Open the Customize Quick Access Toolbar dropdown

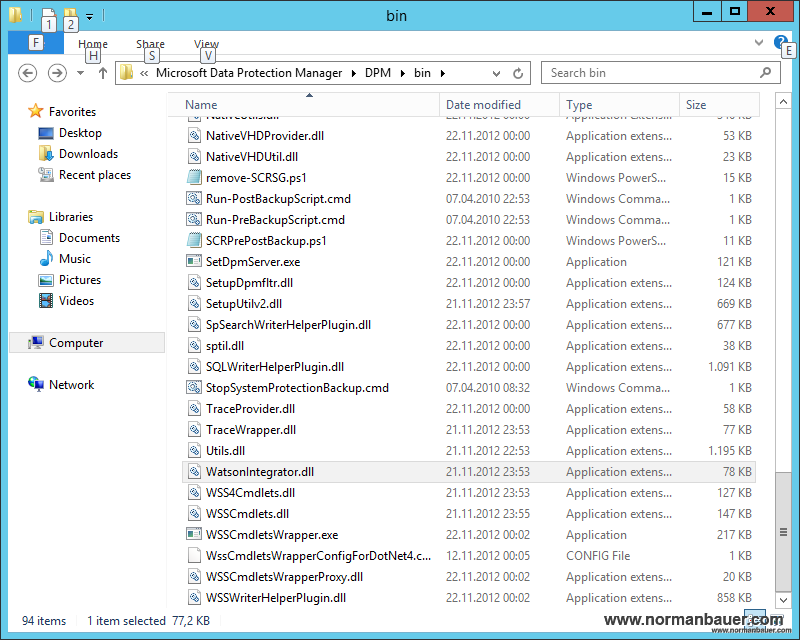[x=89, y=17]
